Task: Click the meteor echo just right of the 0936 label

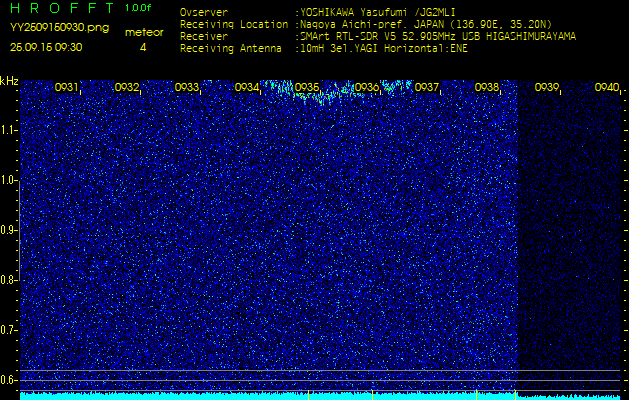Action: 396,86
